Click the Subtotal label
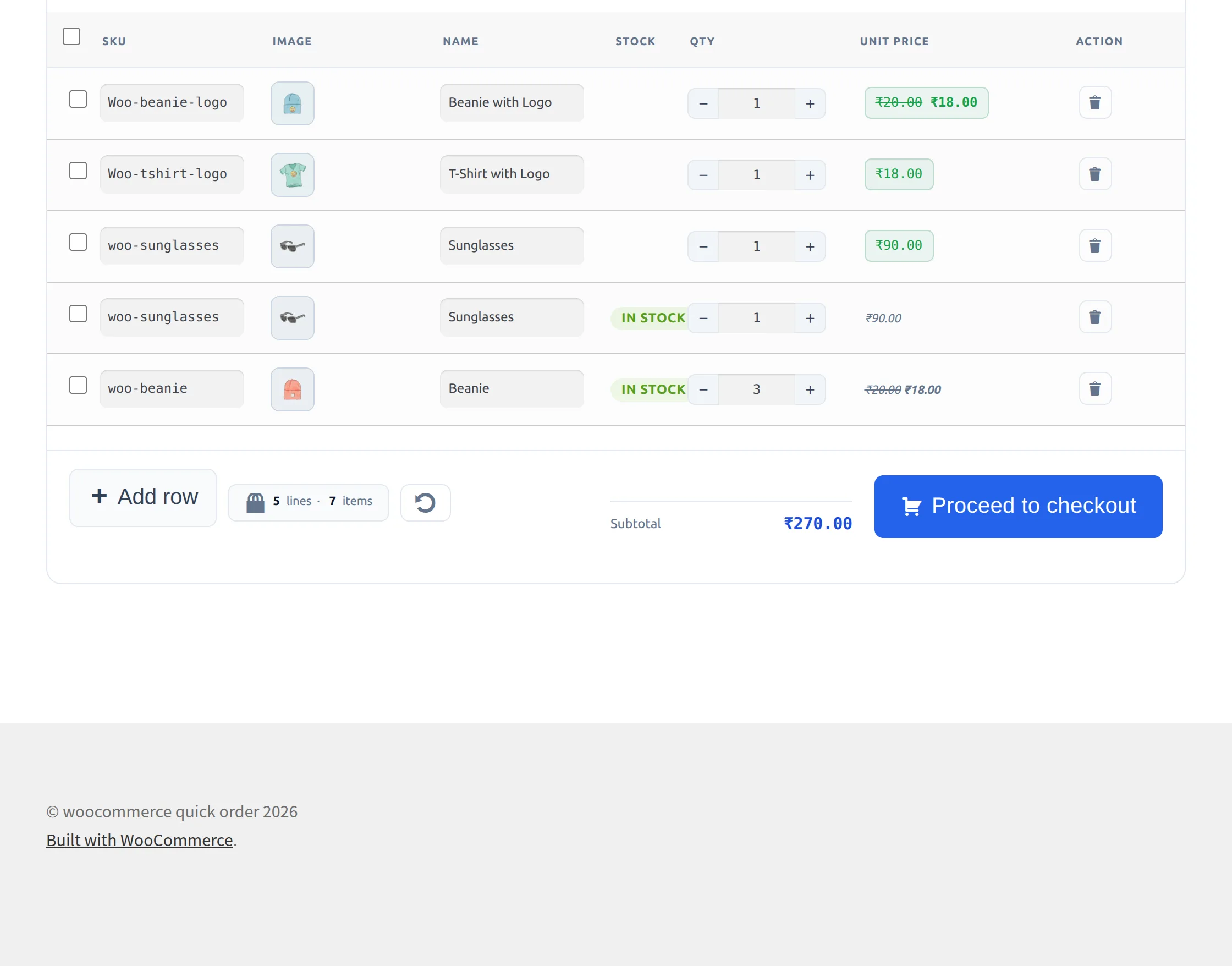 coord(635,524)
